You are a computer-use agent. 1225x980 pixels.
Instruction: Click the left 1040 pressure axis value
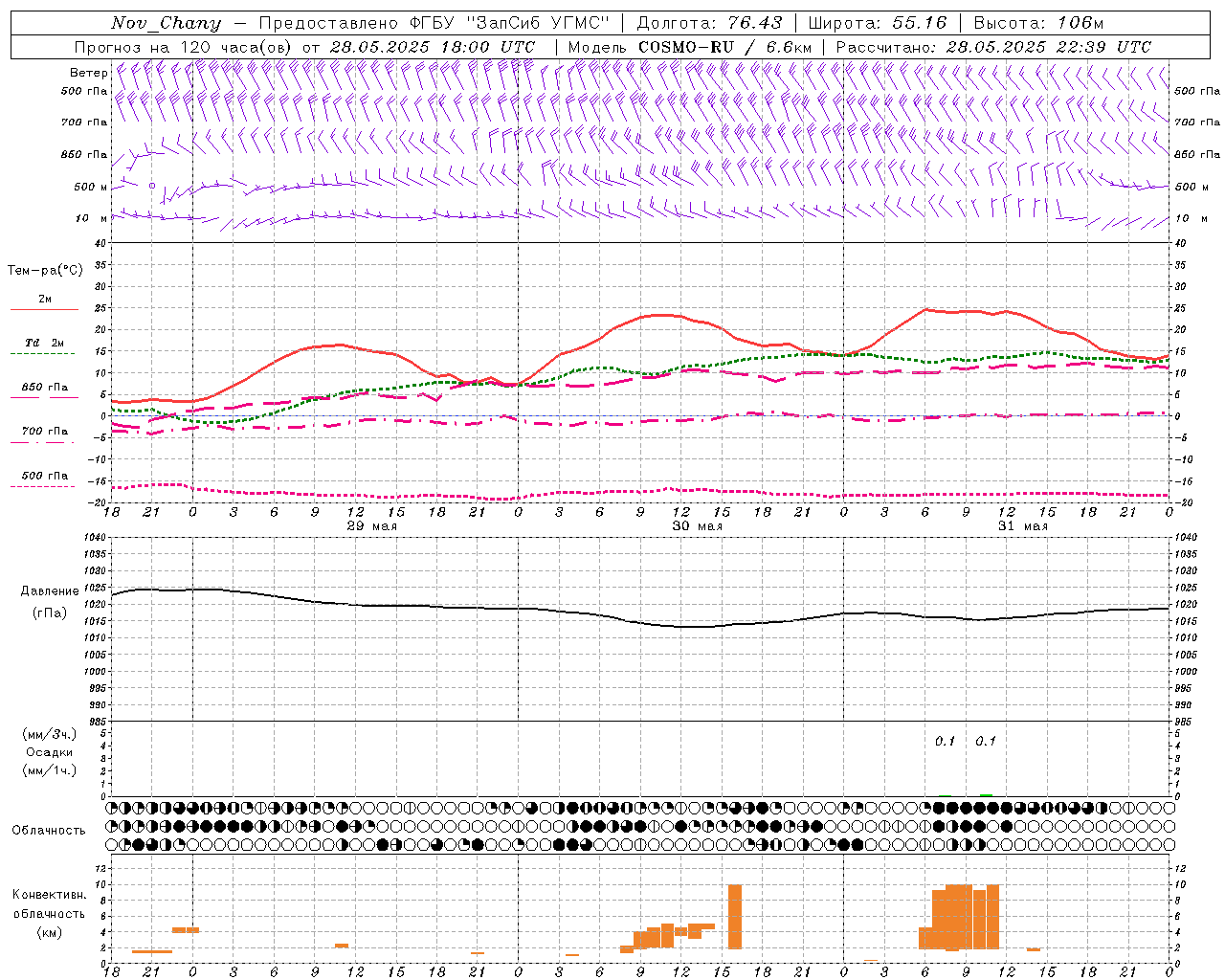point(94,537)
